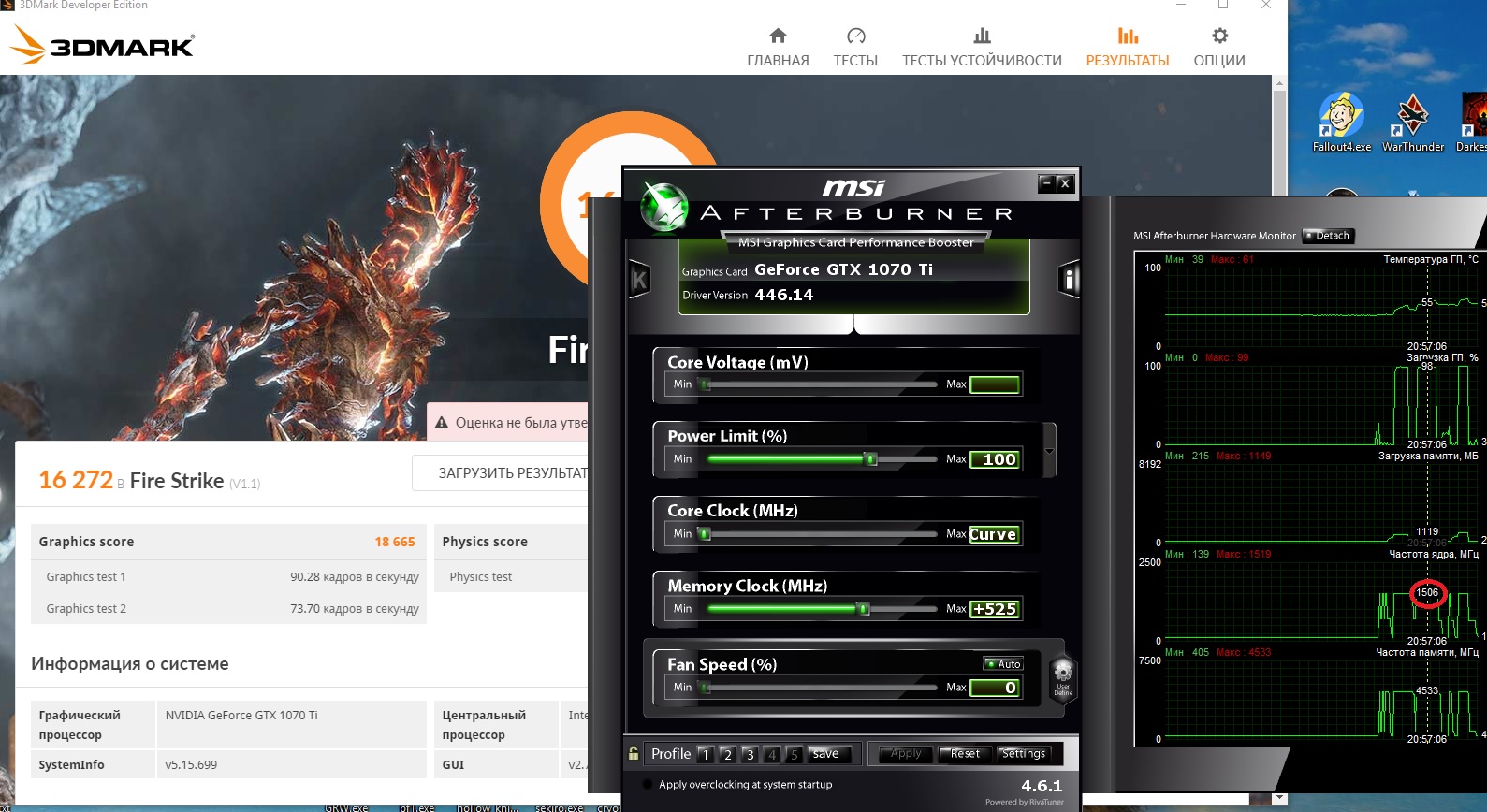Click the up arrow of 3DMark's scrollbar
1487x812 pixels.
1279,83
